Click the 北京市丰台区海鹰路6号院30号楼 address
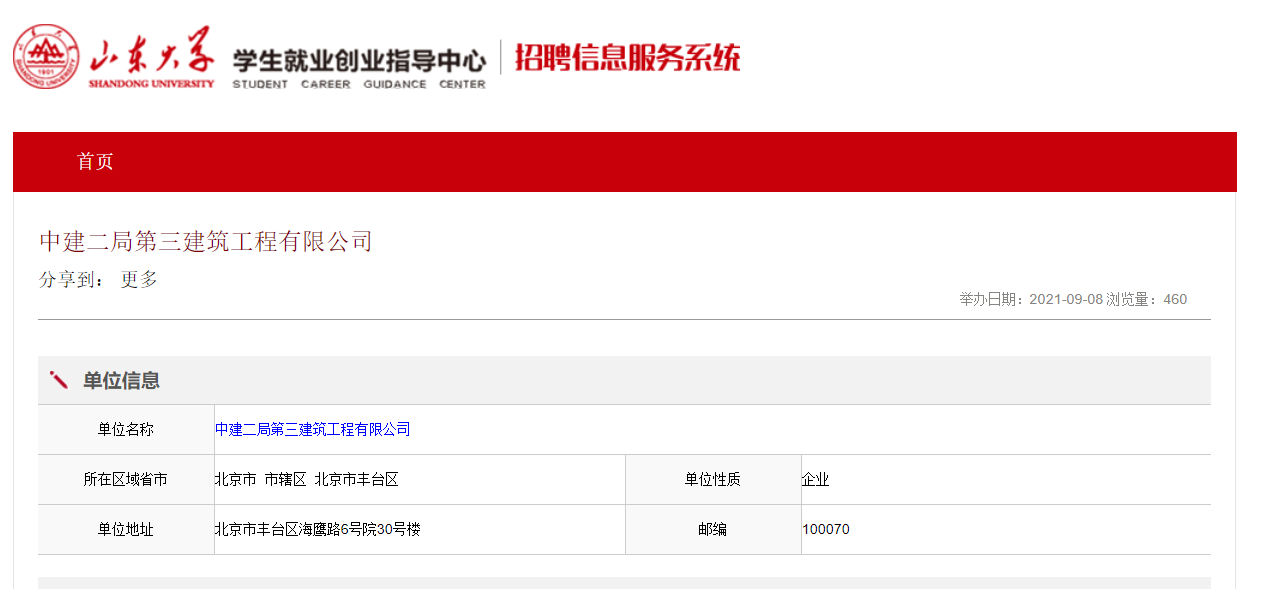Image resolution: width=1264 pixels, height=589 pixels. [x=317, y=529]
